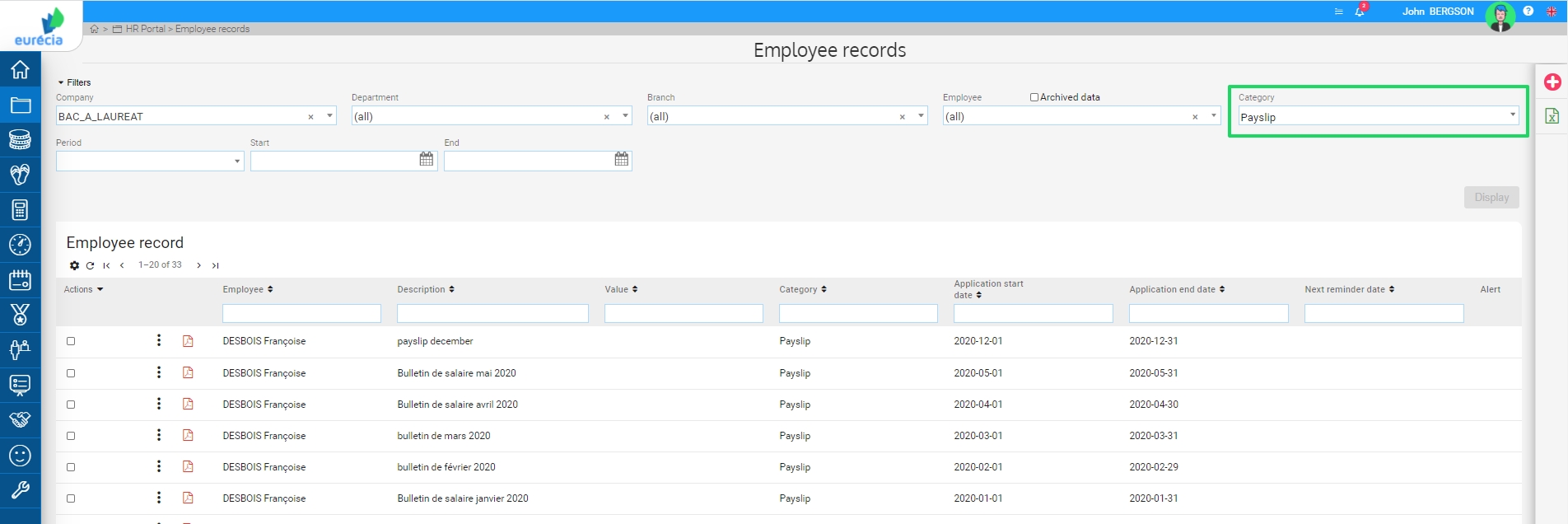Select the bulletin de février 2020 checkbox
This screenshot has height=524, width=1568.
(x=71, y=467)
